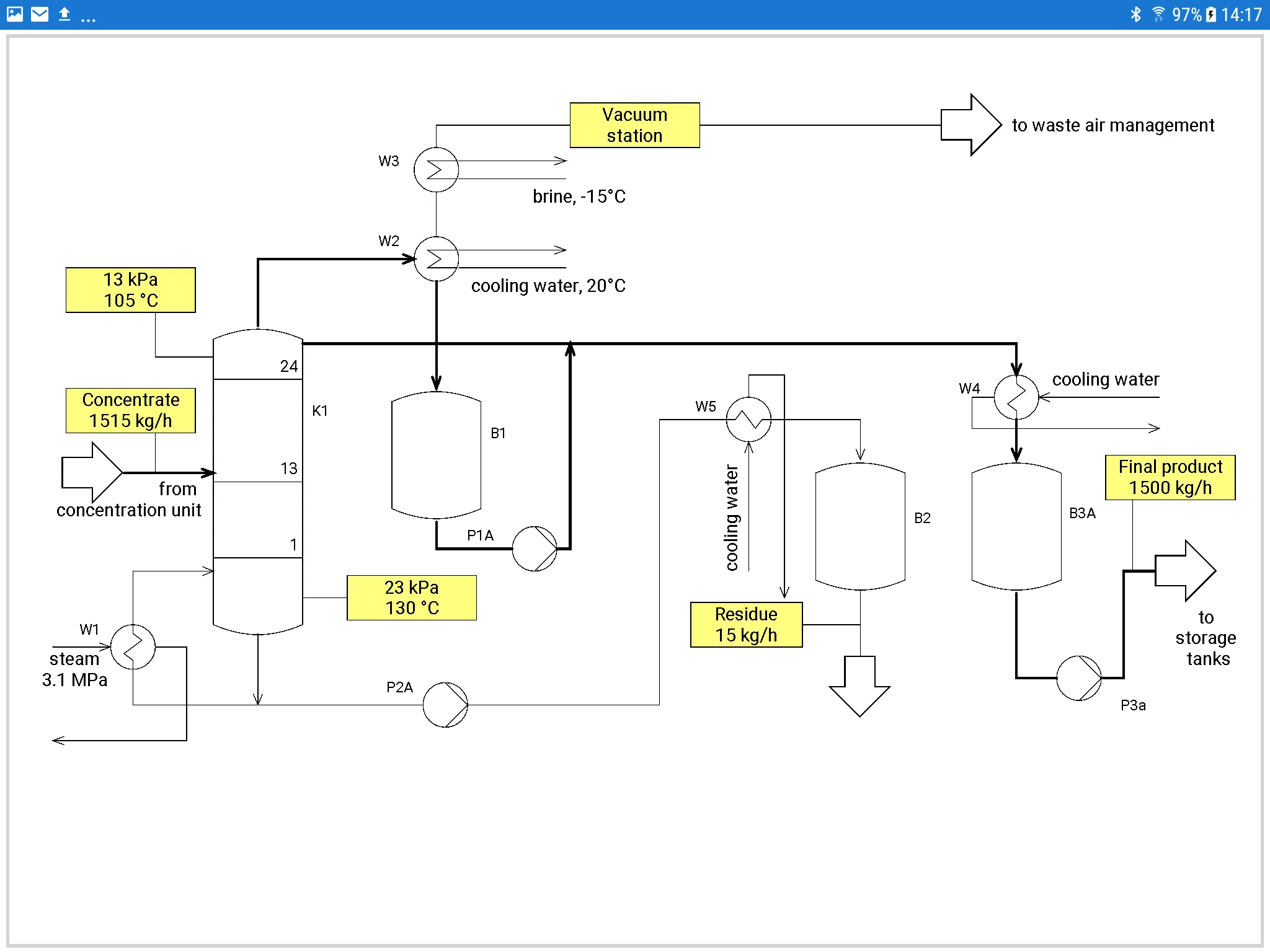Select the P3a product pump symbol

click(x=1079, y=678)
